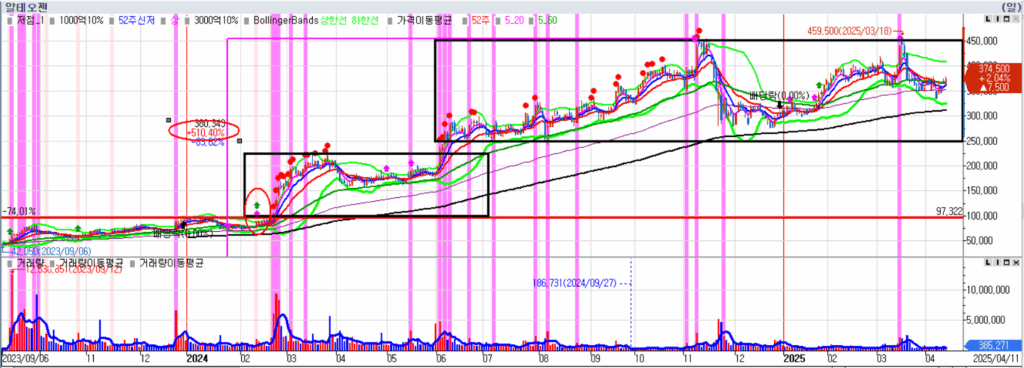The width and height of the screenshot is (1024, 368).
Task: Toggle the 가격이동평균 legend marker
Action: tap(391, 21)
